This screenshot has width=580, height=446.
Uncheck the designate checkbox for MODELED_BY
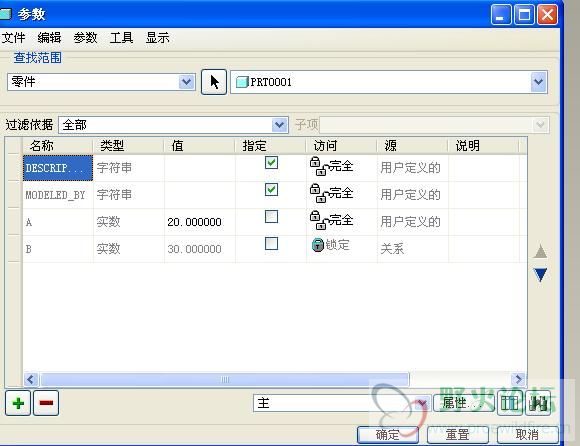272,190
